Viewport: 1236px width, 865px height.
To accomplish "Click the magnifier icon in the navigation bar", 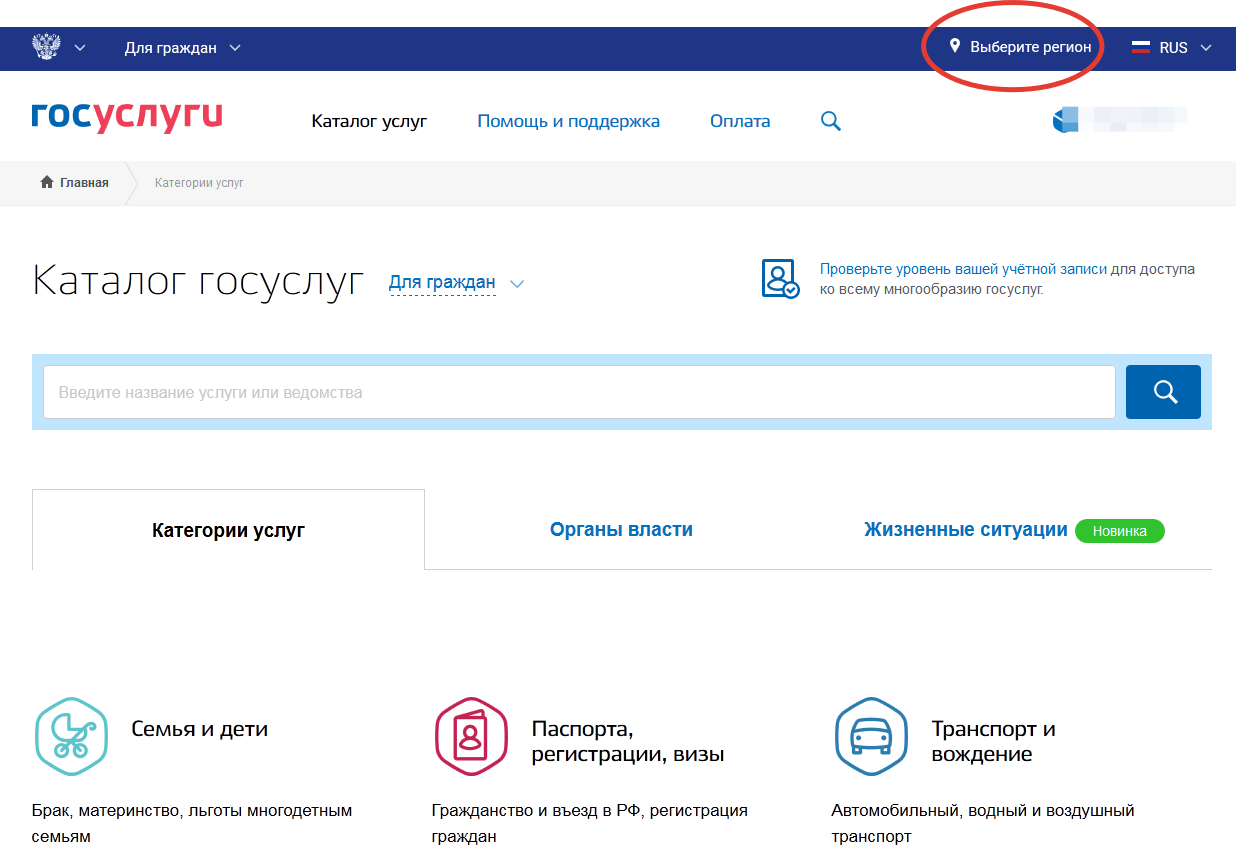I will 830,122.
